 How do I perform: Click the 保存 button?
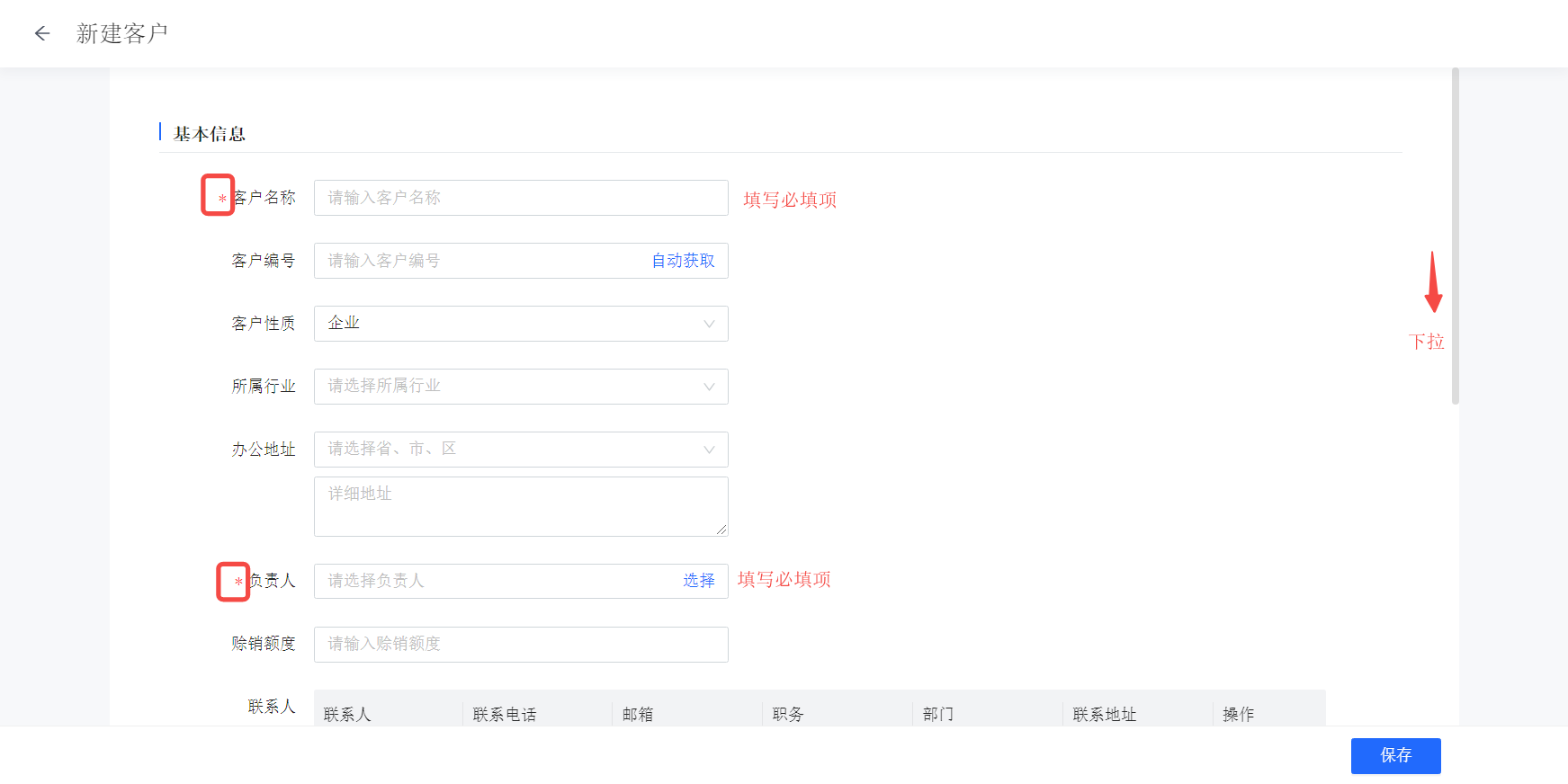[x=1395, y=756]
